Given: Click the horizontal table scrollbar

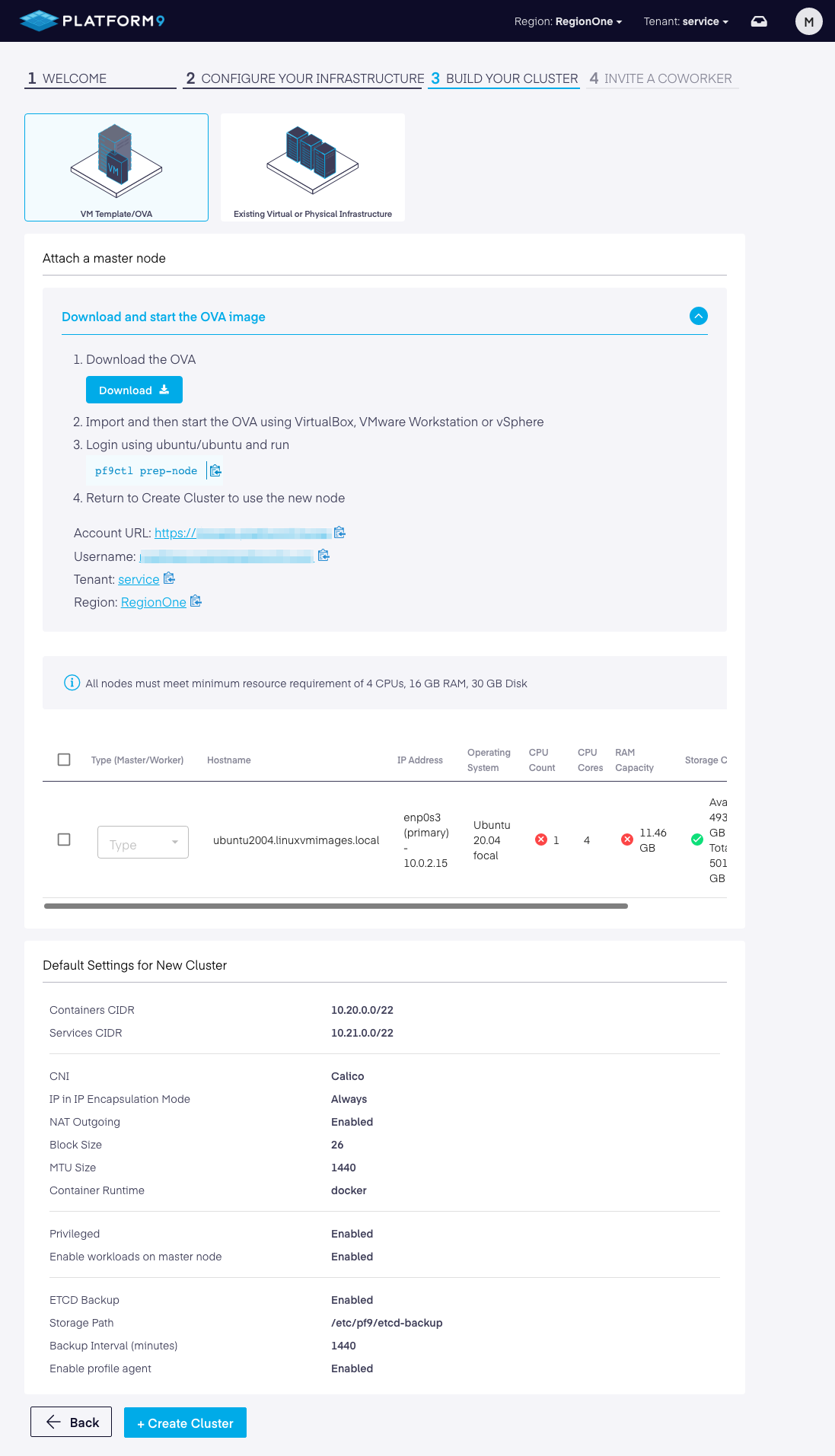Looking at the screenshot, I should pos(336,906).
